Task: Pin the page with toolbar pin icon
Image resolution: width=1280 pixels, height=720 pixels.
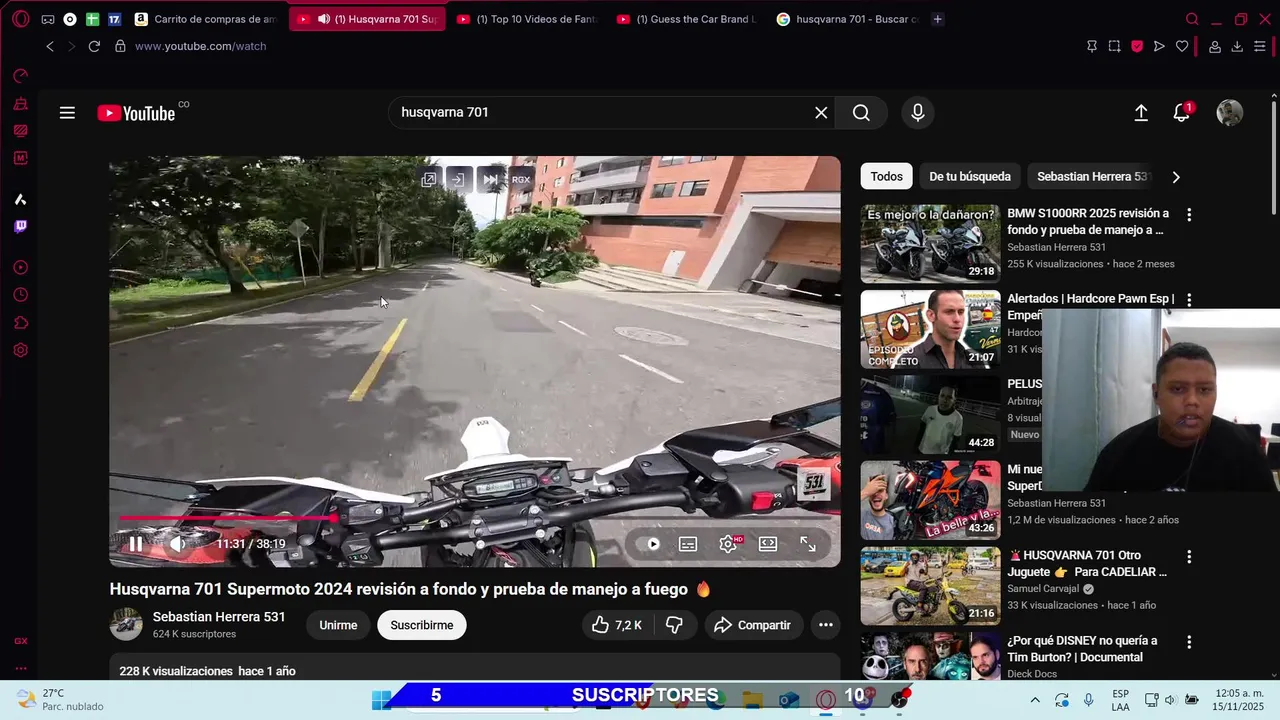Action: point(1092,46)
